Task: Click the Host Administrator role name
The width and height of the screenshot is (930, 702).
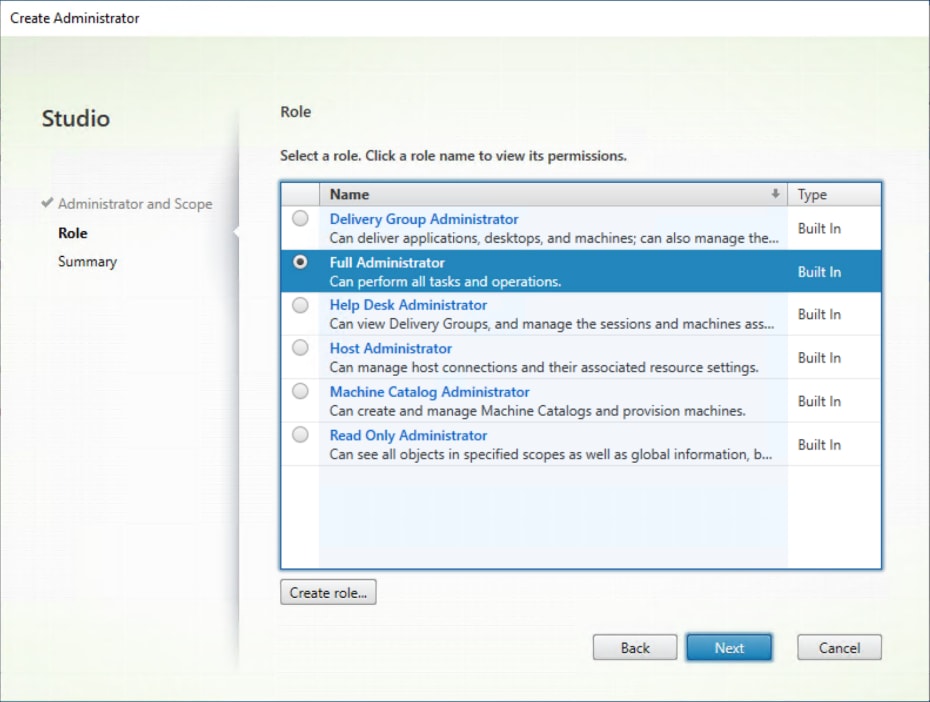Action: click(390, 348)
